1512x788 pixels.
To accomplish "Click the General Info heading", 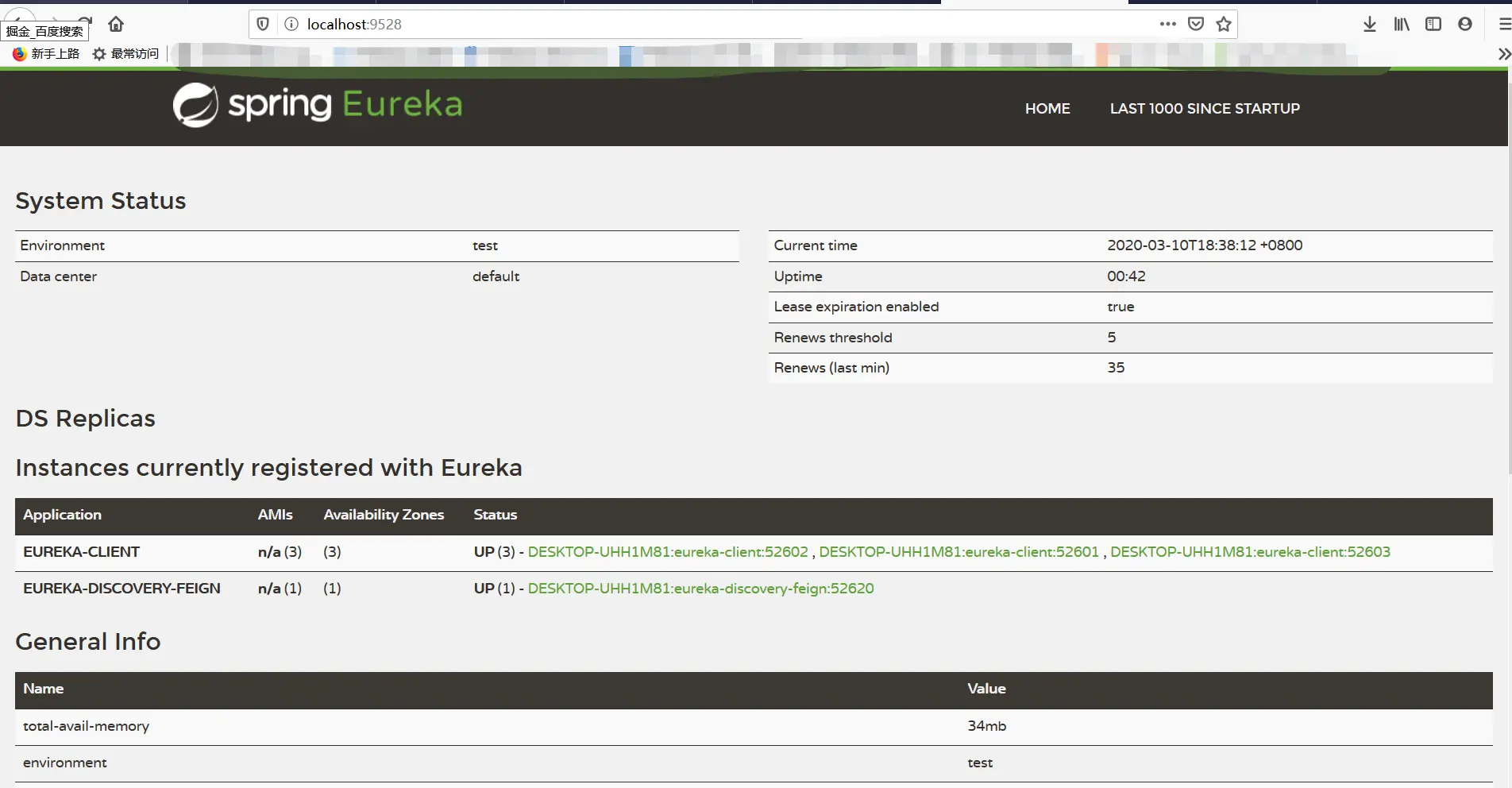I will (88, 642).
